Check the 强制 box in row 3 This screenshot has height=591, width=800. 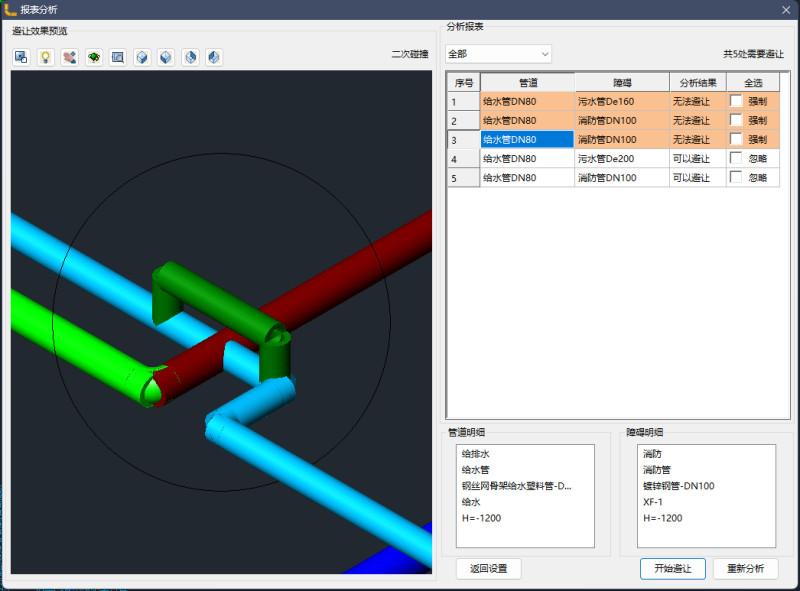click(736, 139)
